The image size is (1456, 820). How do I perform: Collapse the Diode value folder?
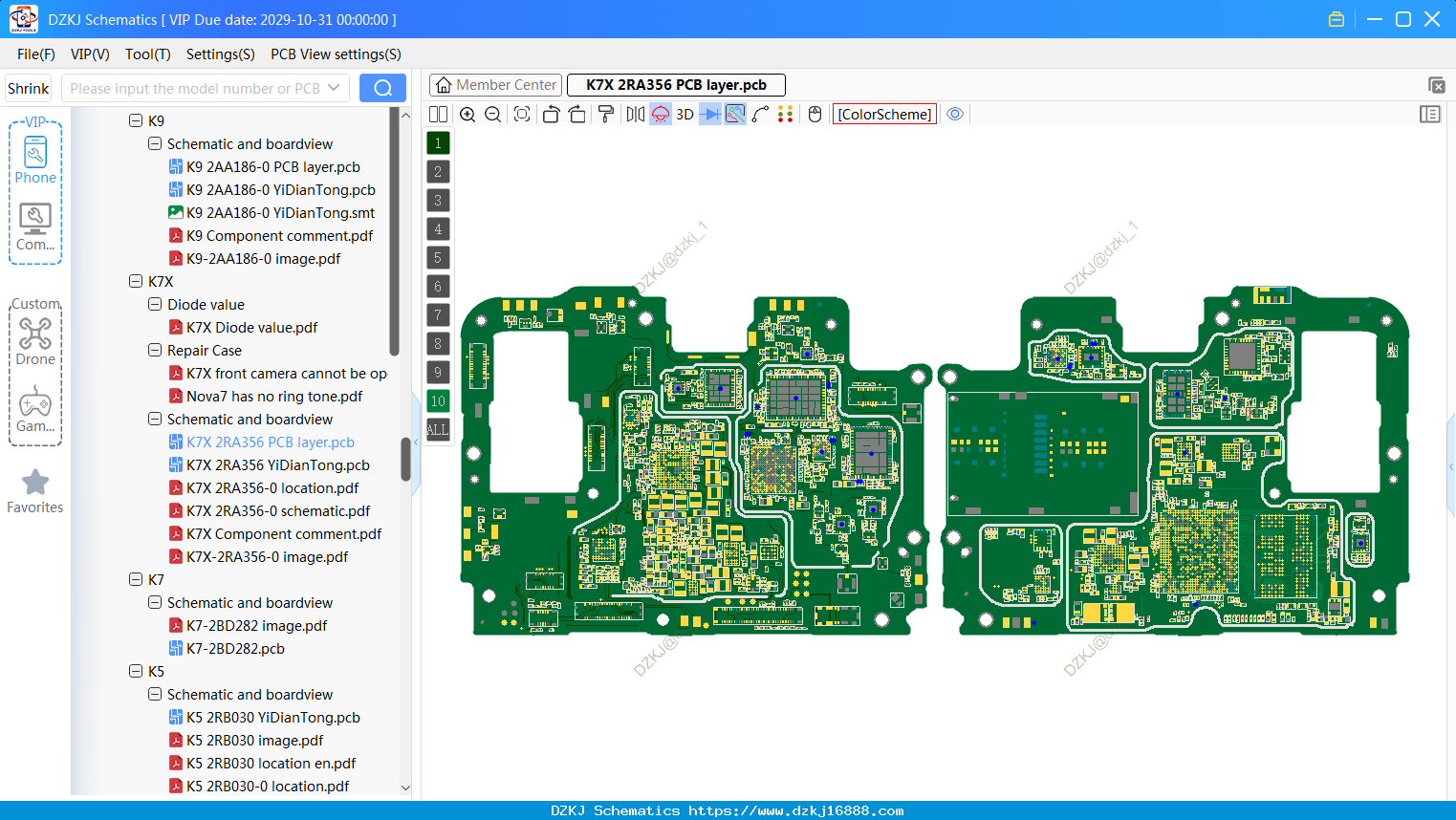coord(155,305)
